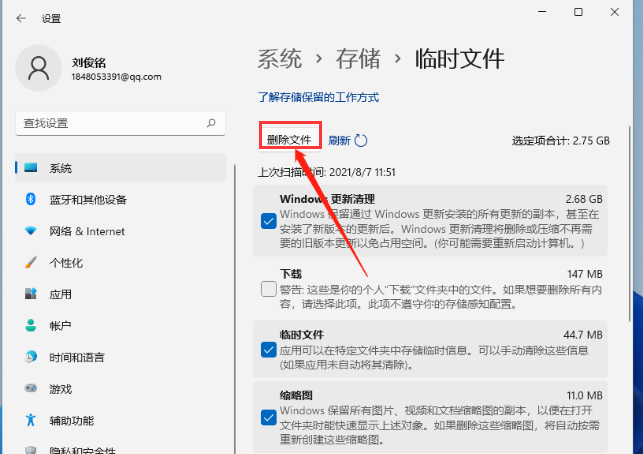Open the Accounts (帐户) person icon

coord(30,326)
